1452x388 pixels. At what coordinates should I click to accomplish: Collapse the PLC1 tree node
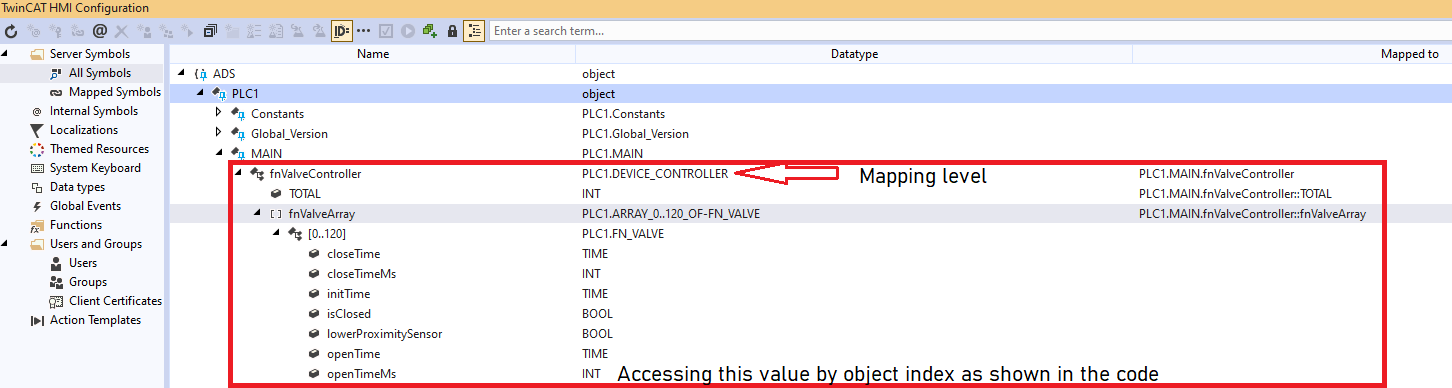click(200, 94)
